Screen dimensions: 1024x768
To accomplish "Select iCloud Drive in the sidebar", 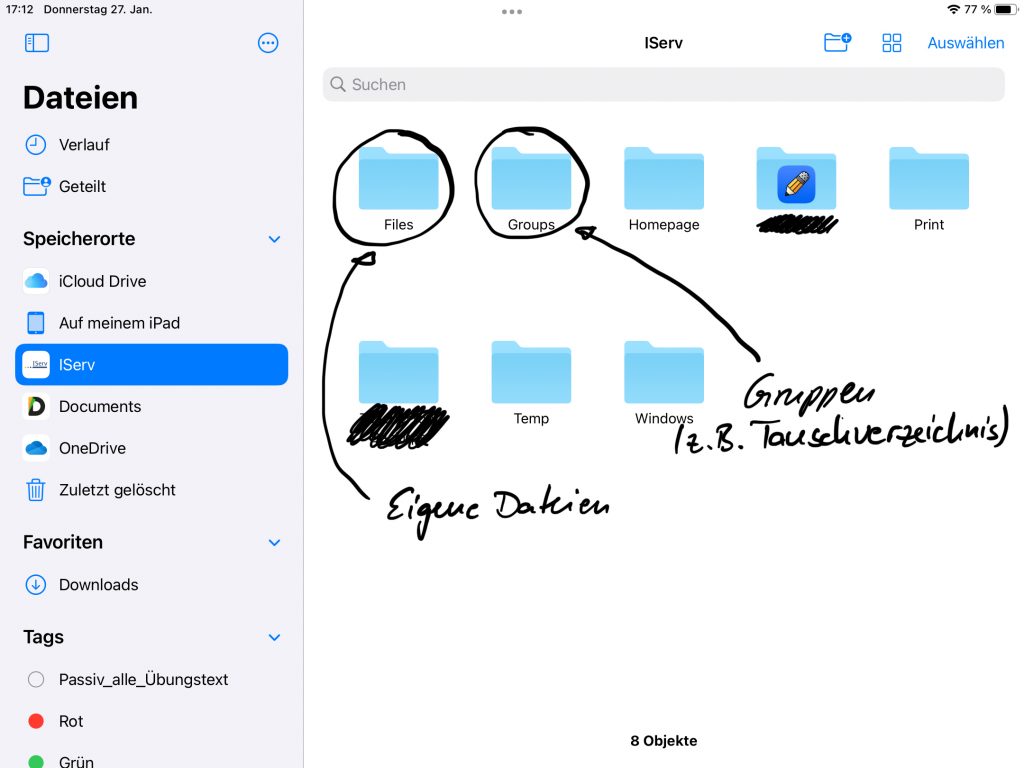I will pyautogui.click(x=102, y=282).
